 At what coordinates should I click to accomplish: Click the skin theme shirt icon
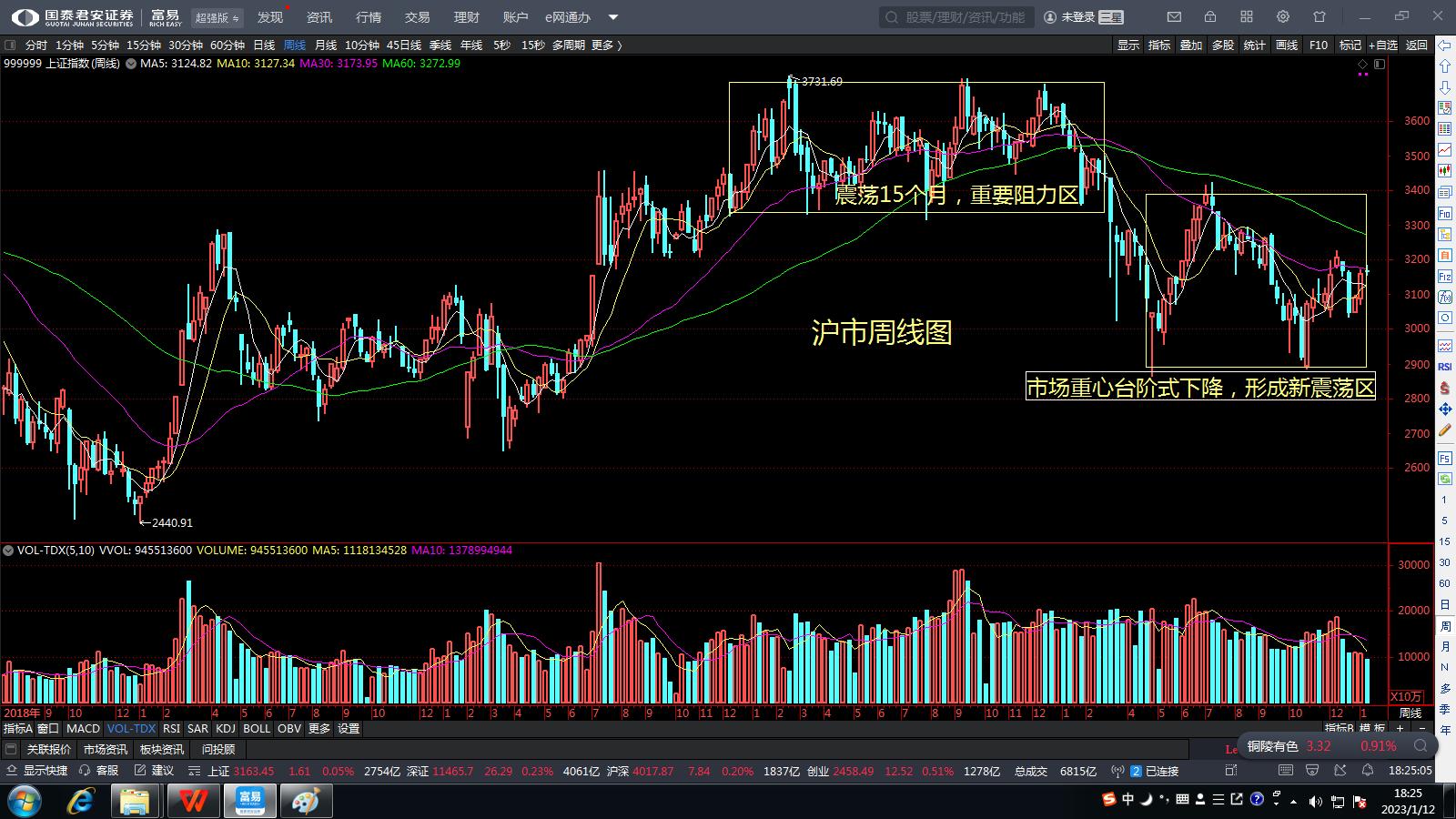coord(1319,17)
